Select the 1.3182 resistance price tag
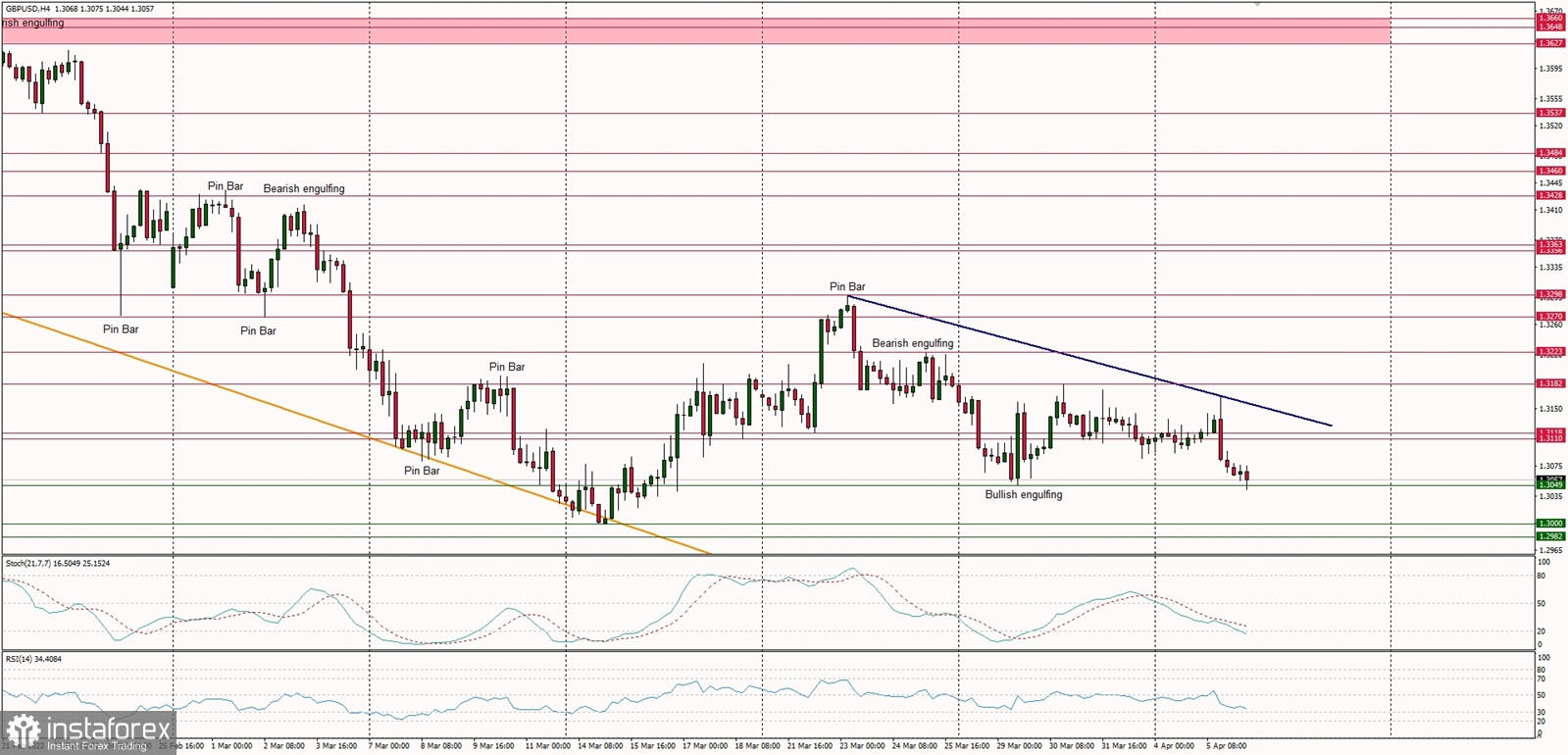 click(1549, 383)
